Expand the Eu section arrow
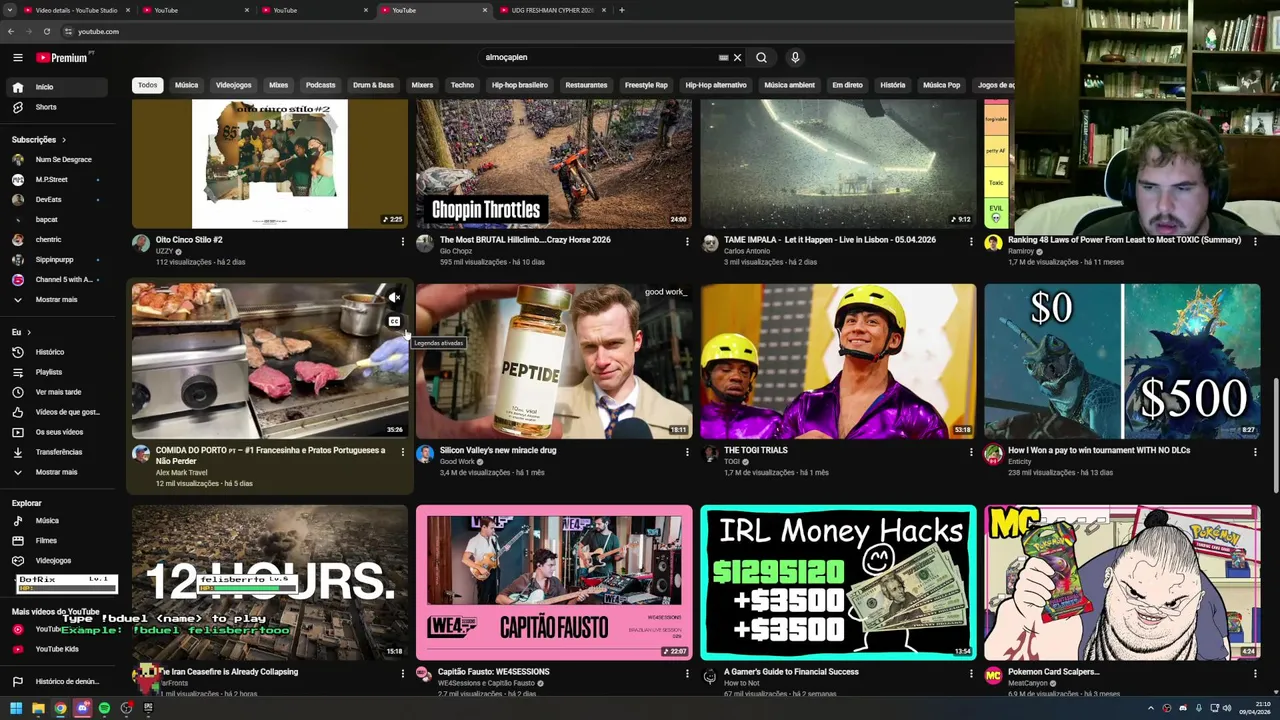This screenshot has height=720, width=1280. (29, 332)
